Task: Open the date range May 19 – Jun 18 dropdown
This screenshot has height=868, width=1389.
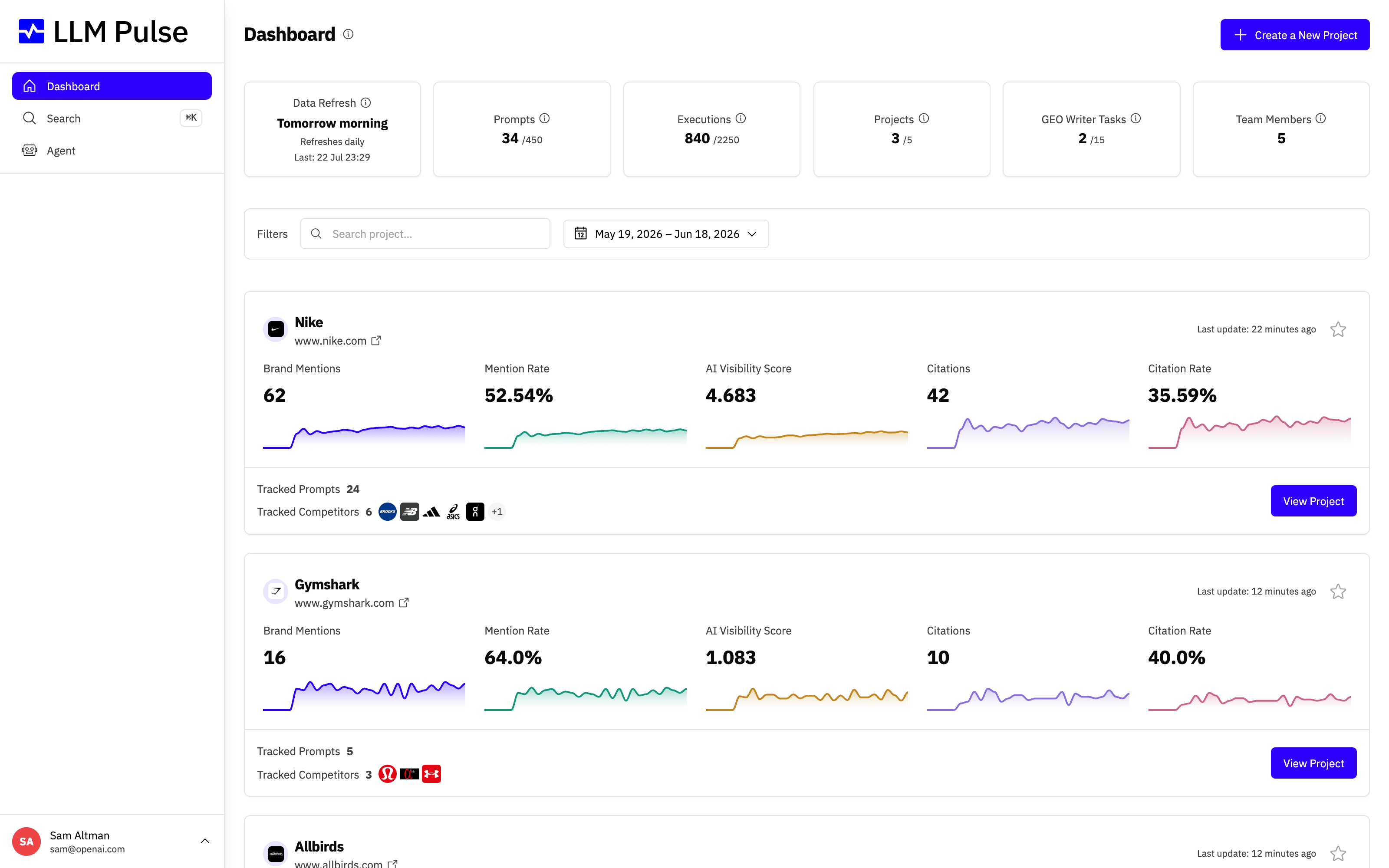Action: tap(666, 233)
